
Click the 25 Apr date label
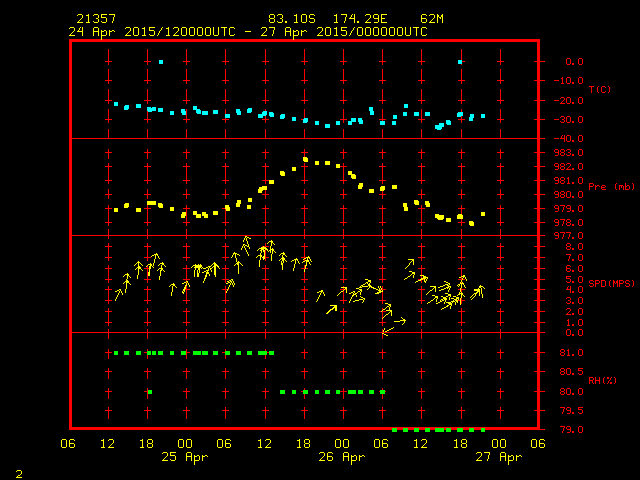pyautogui.click(x=184, y=457)
